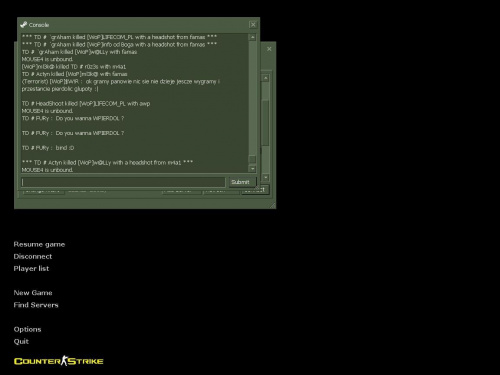The image size is (500, 375).
Task: Click the background window's scroll-up arrow
Action: tap(266, 78)
